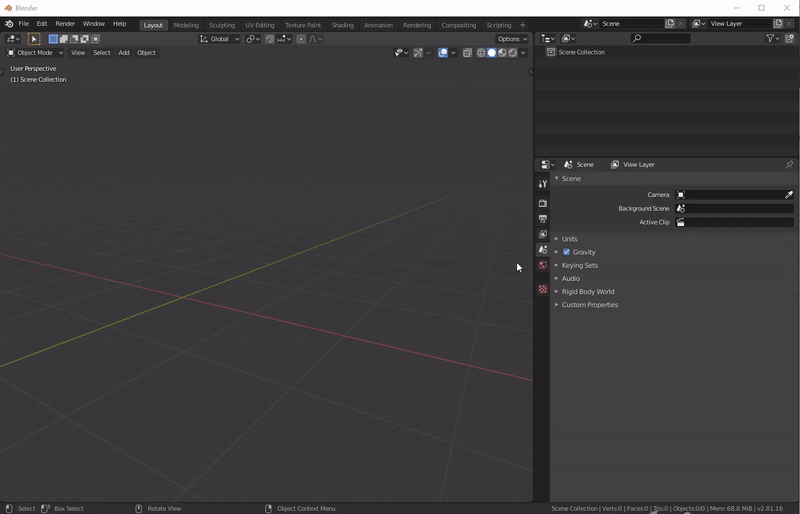Click New Scene icon beside Scene field
The width and height of the screenshot is (800, 514).
670,23
